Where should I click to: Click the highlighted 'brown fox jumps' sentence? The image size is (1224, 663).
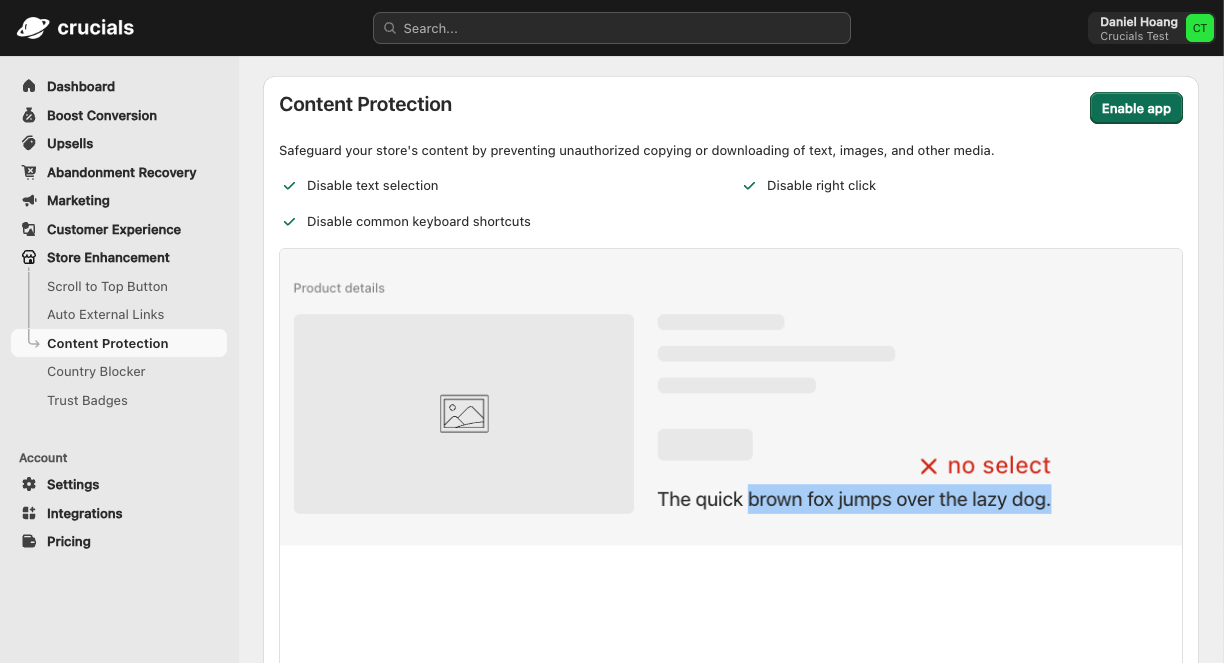(899, 499)
